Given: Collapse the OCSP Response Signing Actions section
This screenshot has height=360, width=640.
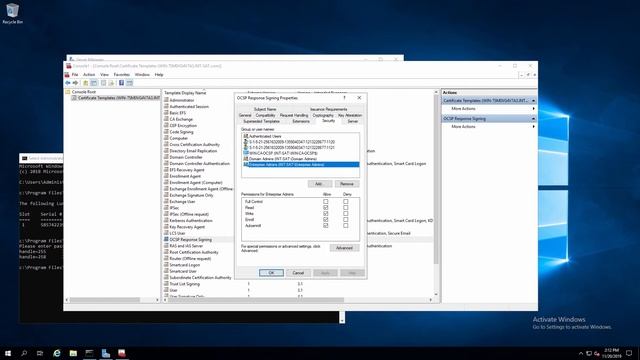Looking at the screenshot, I should coord(533,118).
